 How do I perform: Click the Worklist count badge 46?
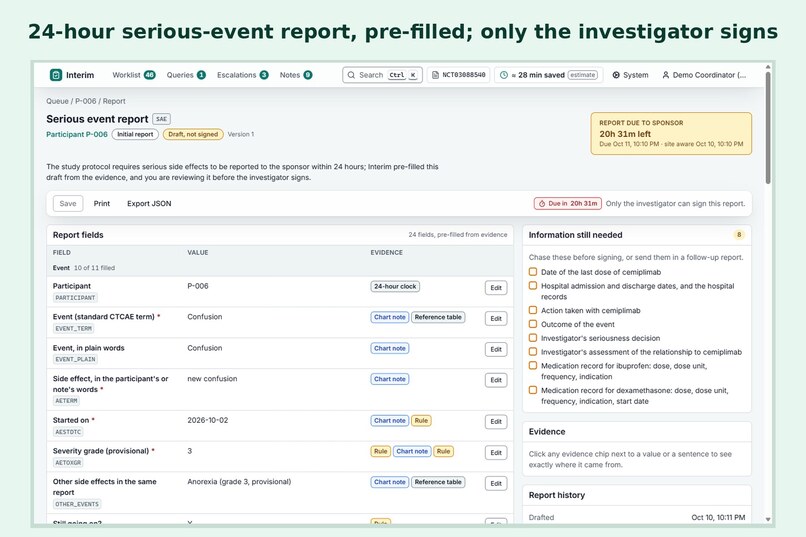point(150,75)
